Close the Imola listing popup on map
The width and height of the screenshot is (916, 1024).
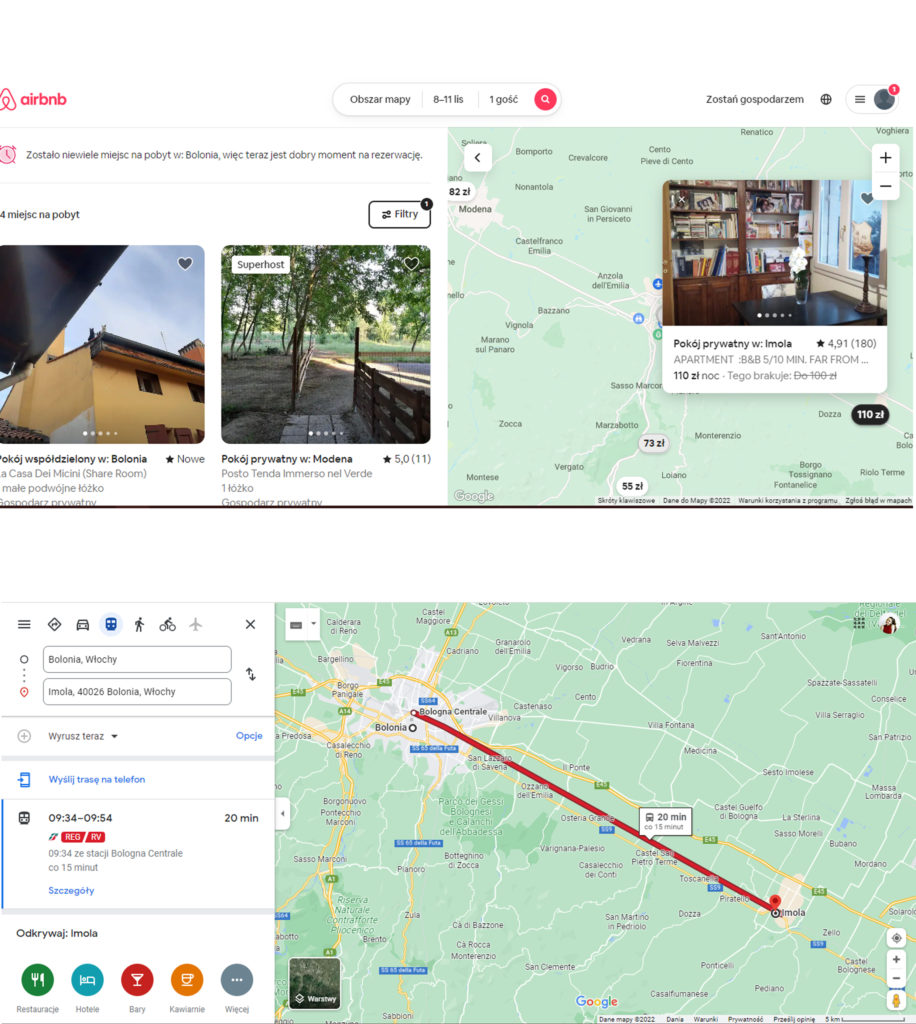coord(681,199)
